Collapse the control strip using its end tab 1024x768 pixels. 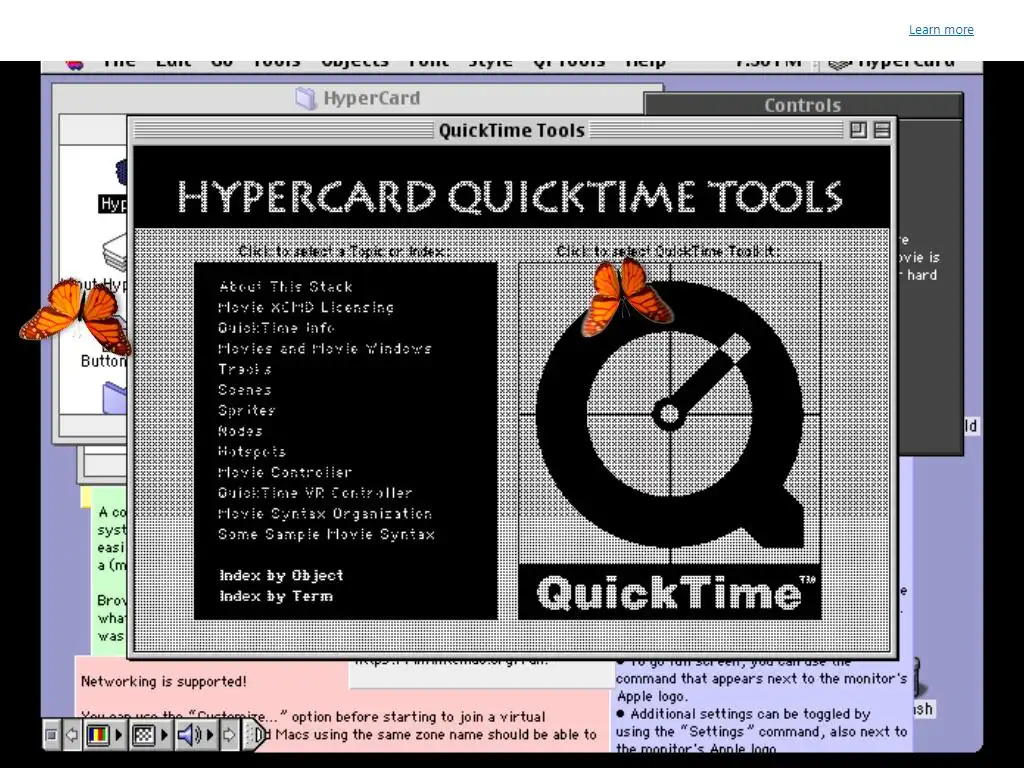pos(255,735)
